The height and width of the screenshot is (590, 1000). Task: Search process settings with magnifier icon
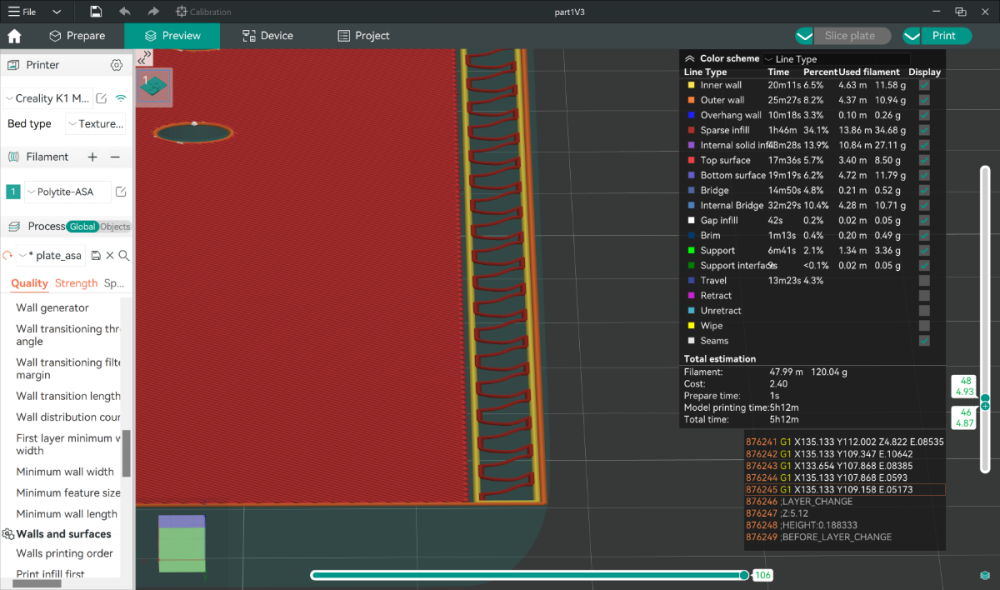(x=124, y=256)
